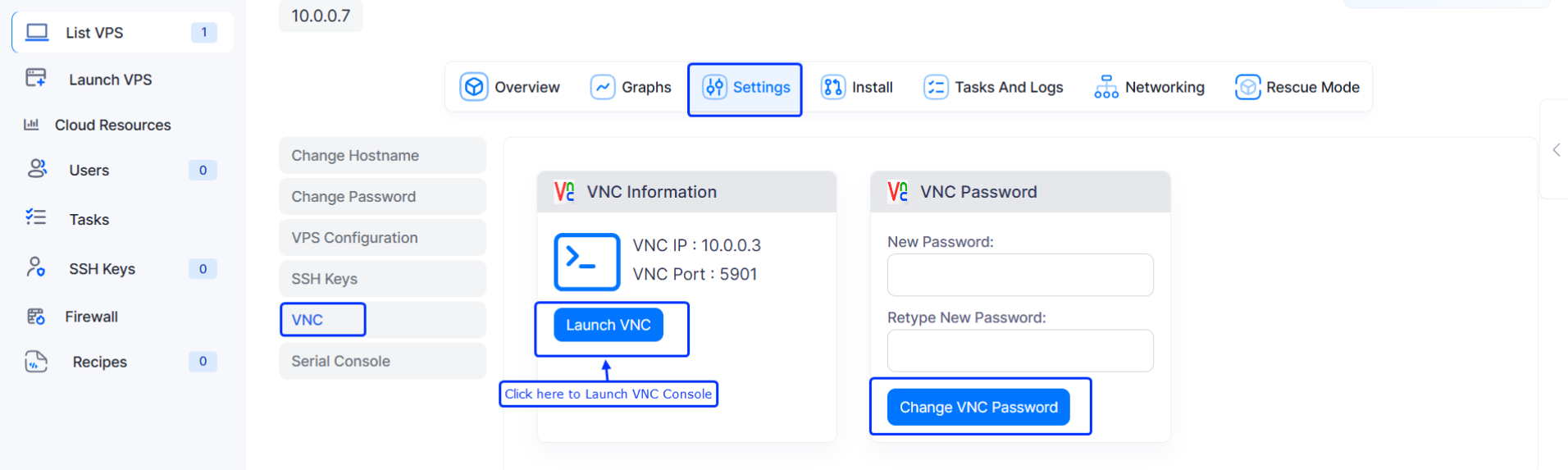Open the Change Hostname settings option
The height and width of the screenshot is (470, 1568).
pos(382,155)
